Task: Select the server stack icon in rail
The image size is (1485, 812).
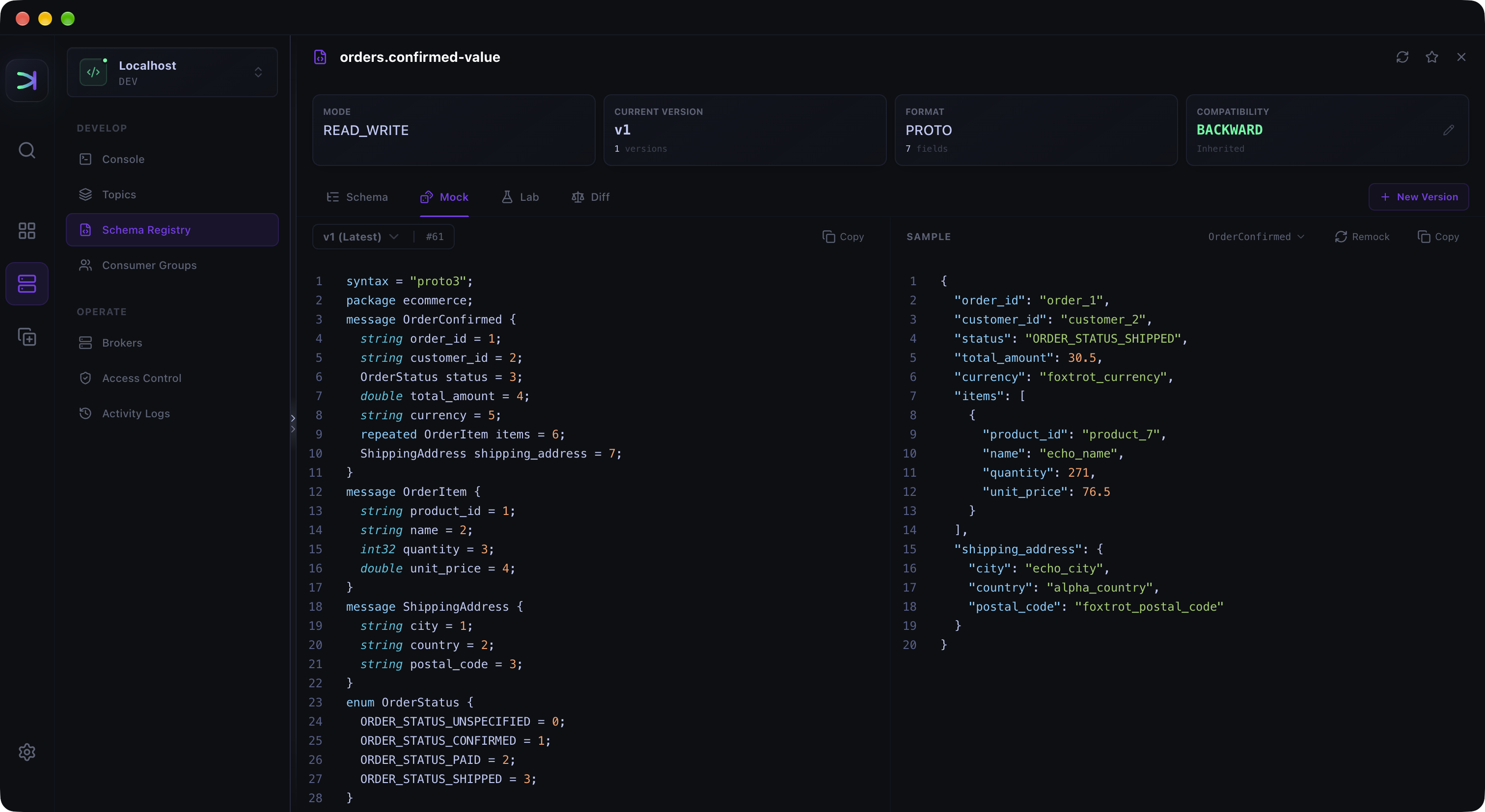Action: point(27,284)
